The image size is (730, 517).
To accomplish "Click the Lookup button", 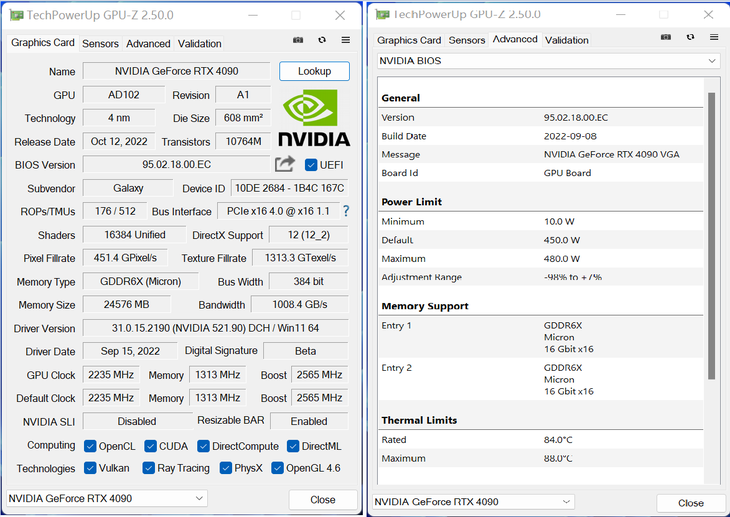I will pos(314,71).
